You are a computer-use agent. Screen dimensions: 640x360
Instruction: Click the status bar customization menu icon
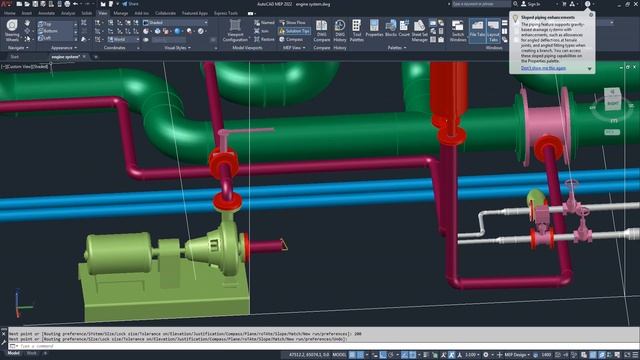[x=634, y=355]
